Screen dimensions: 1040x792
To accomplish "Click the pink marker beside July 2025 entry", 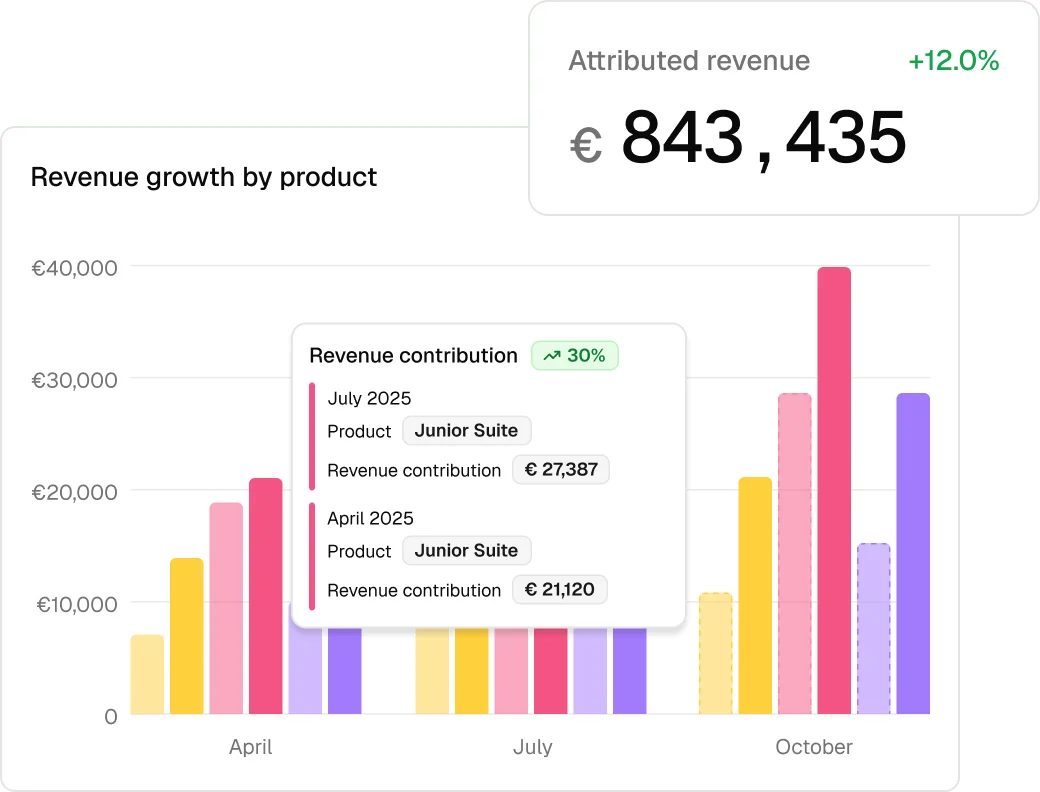I will [312, 436].
